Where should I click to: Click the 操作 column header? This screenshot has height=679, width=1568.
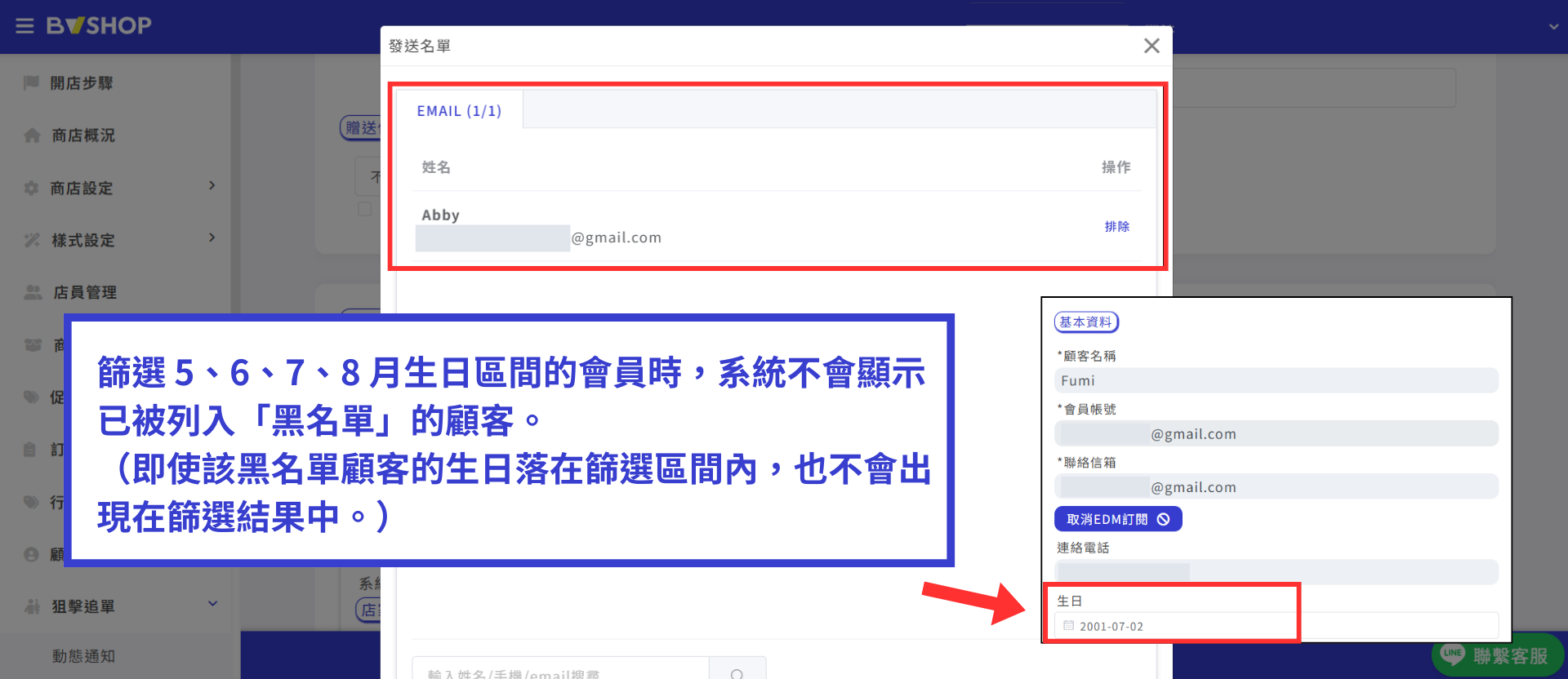pyautogui.click(x=1116, y=167)
